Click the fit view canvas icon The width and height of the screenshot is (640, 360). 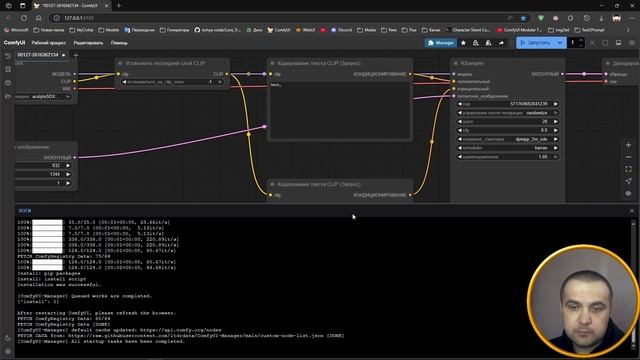pos(629,169)
